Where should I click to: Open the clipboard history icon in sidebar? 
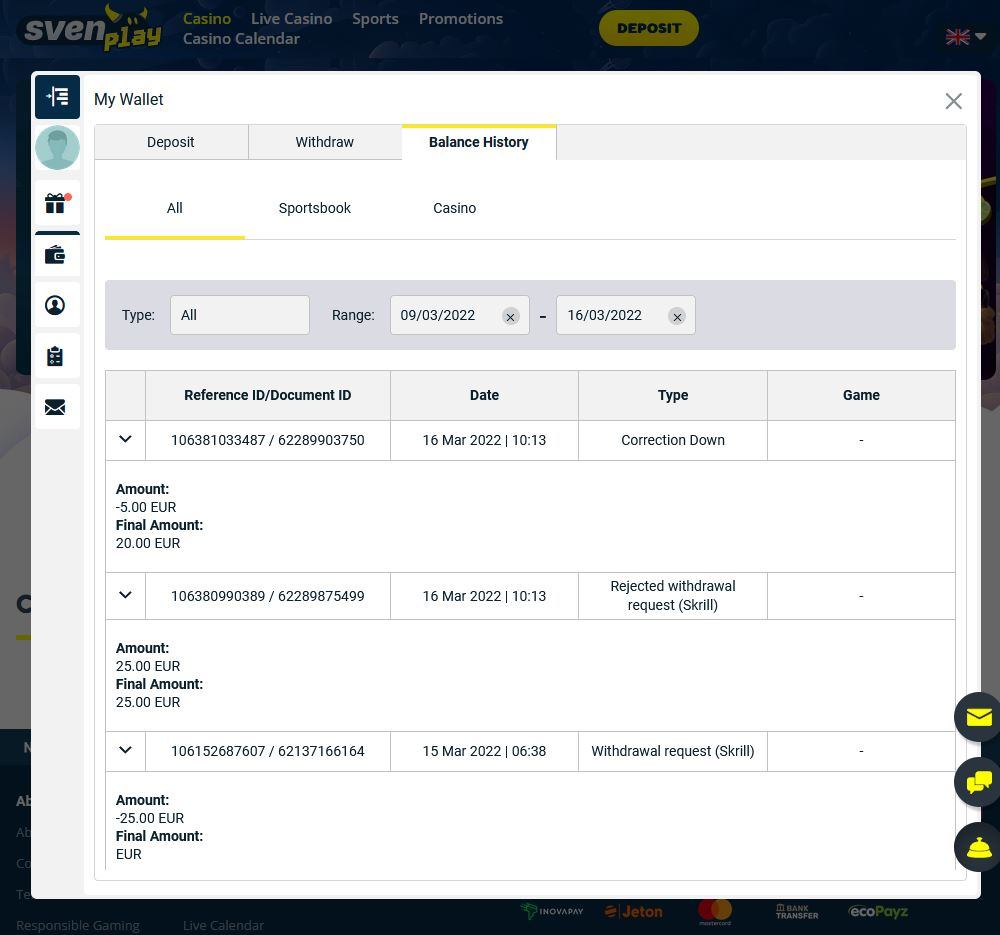(x=56, y=357)
